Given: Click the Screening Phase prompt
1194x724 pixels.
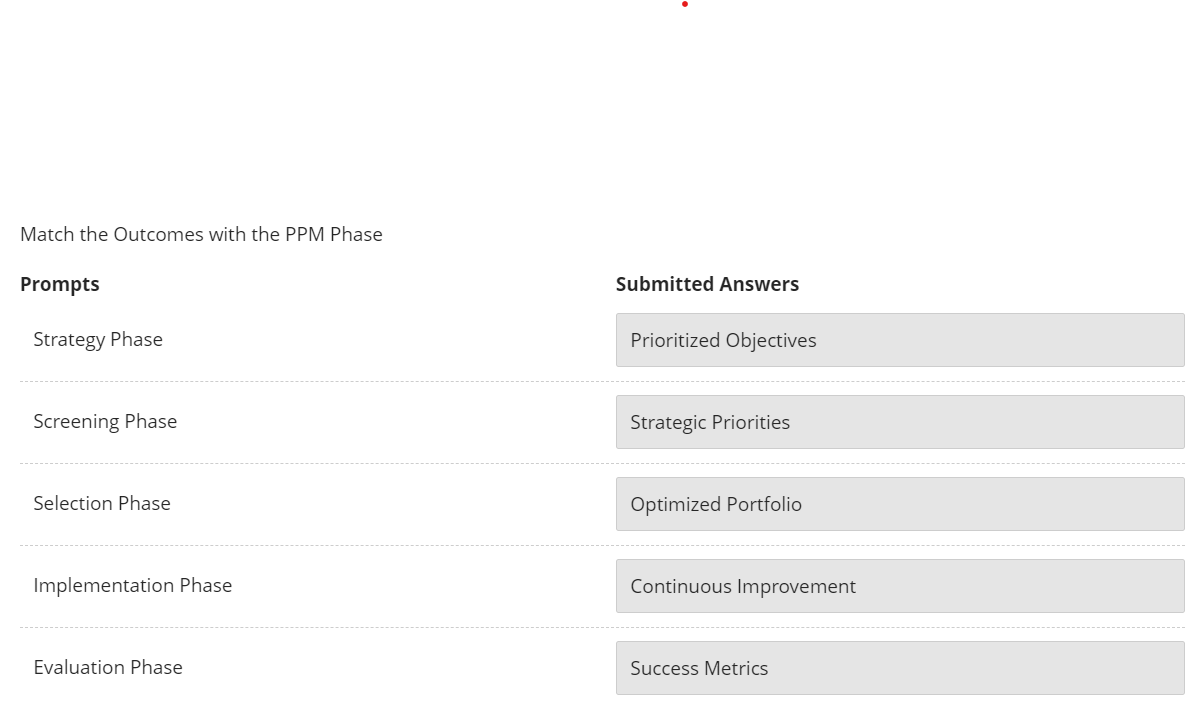Looking at the screenshot, I should coord(105,421).
